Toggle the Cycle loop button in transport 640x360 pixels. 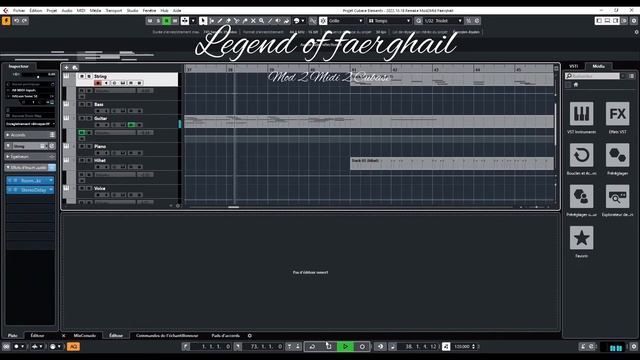click(x=312, y=347)
